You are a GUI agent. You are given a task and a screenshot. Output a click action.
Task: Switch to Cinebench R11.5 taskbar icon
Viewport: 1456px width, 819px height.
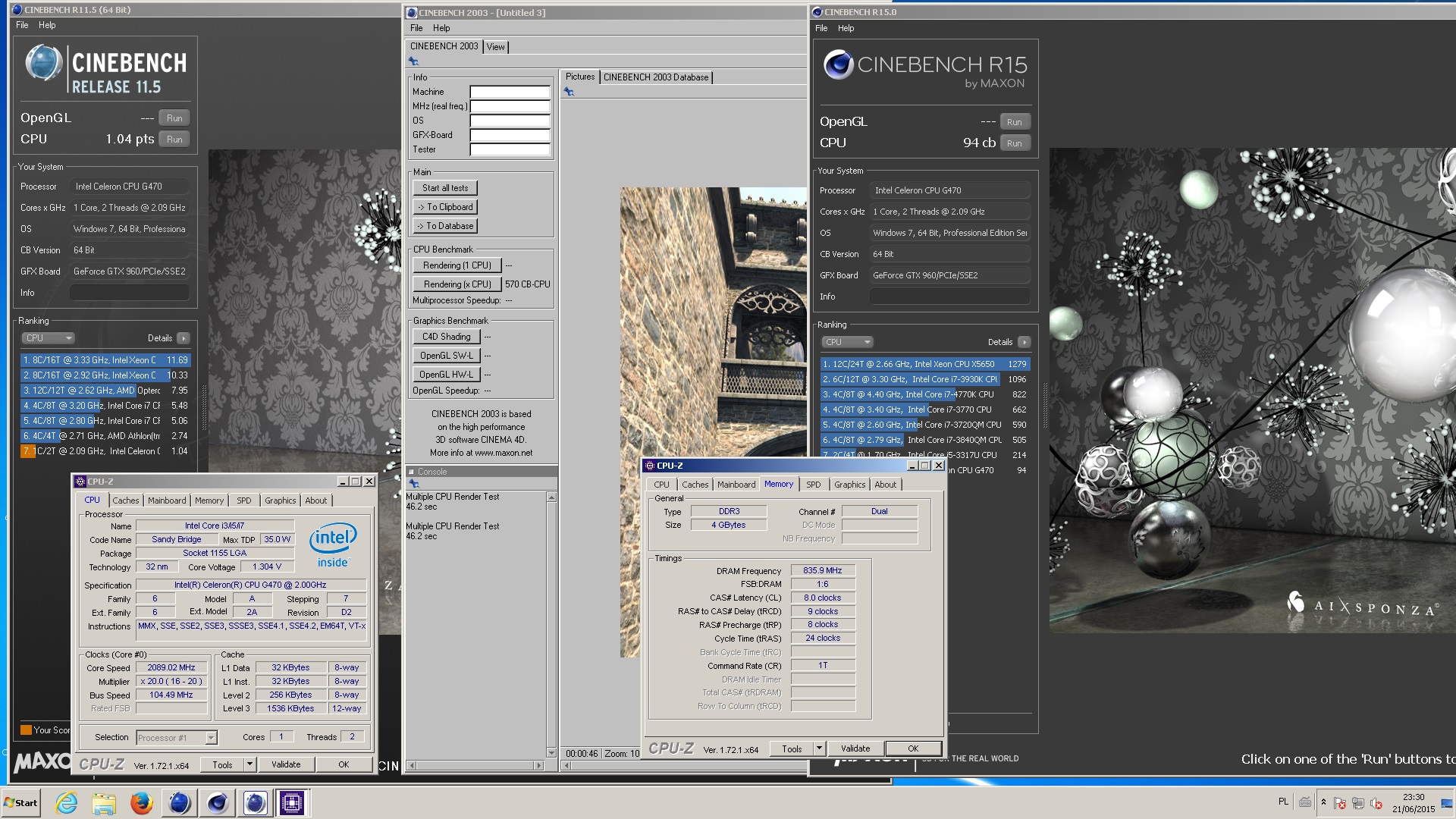tap(180, 803)
